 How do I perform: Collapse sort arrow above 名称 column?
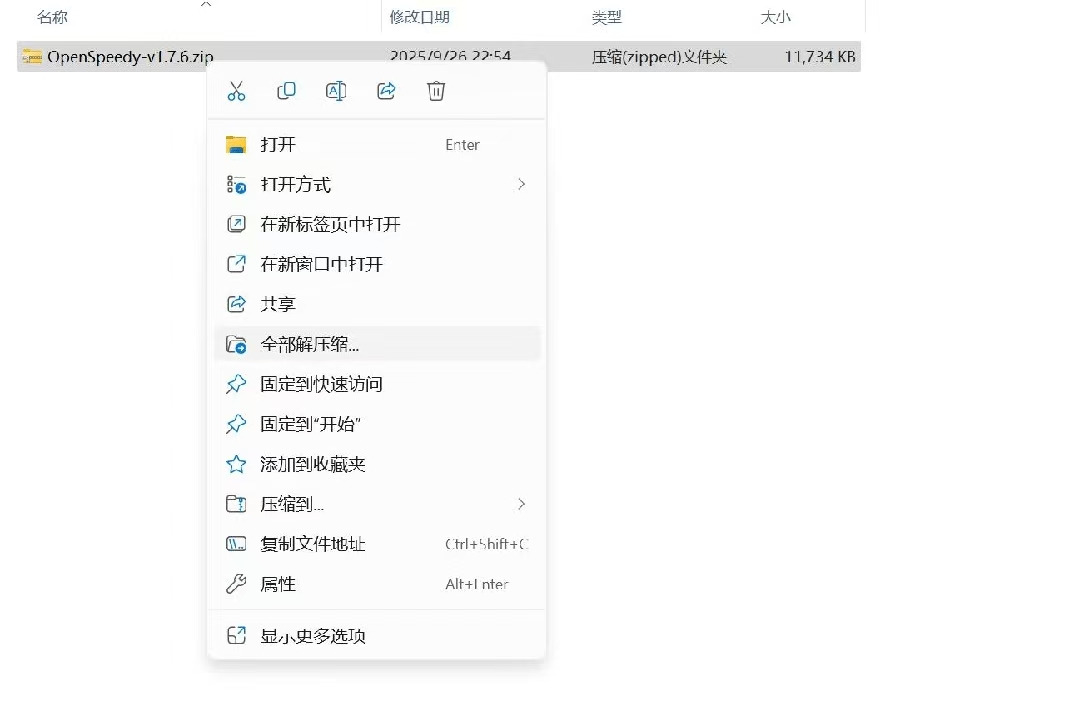point(206,5)
